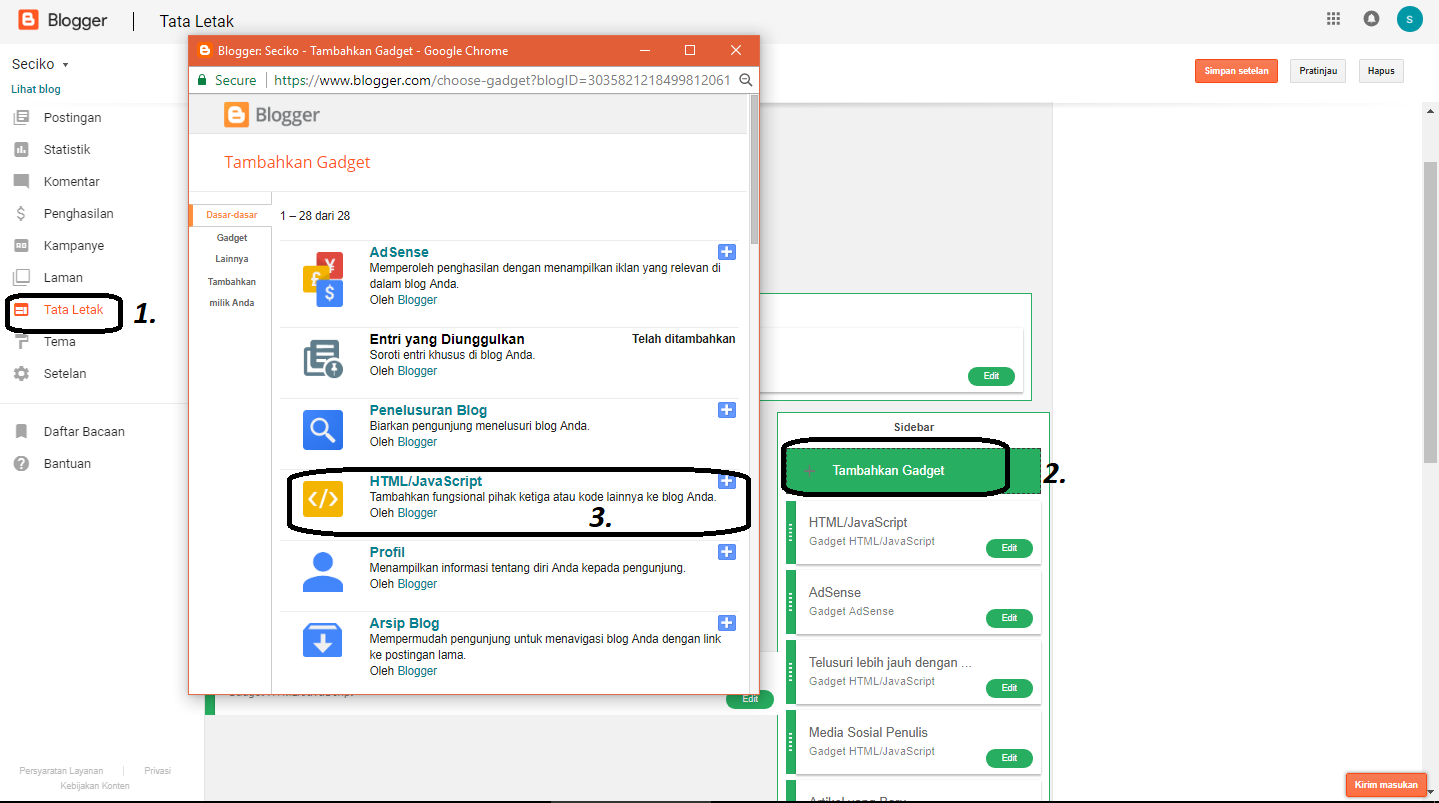1439x803 pixels.
Task: Click the zoom magnifier in popup address bar
Action: point(745,80)
